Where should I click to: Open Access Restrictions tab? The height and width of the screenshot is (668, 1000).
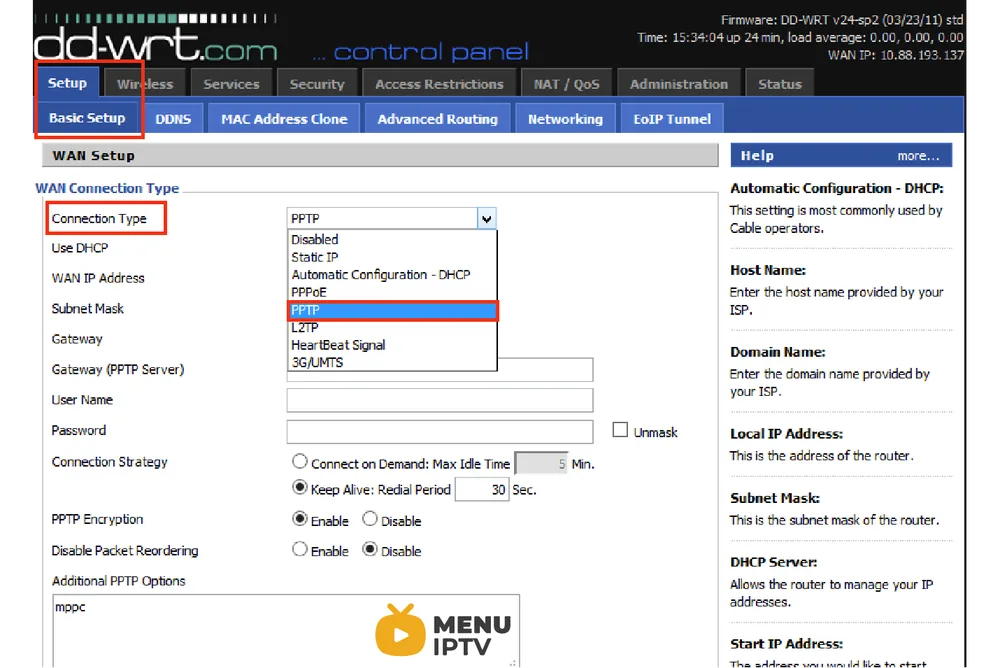click(439, 84)
